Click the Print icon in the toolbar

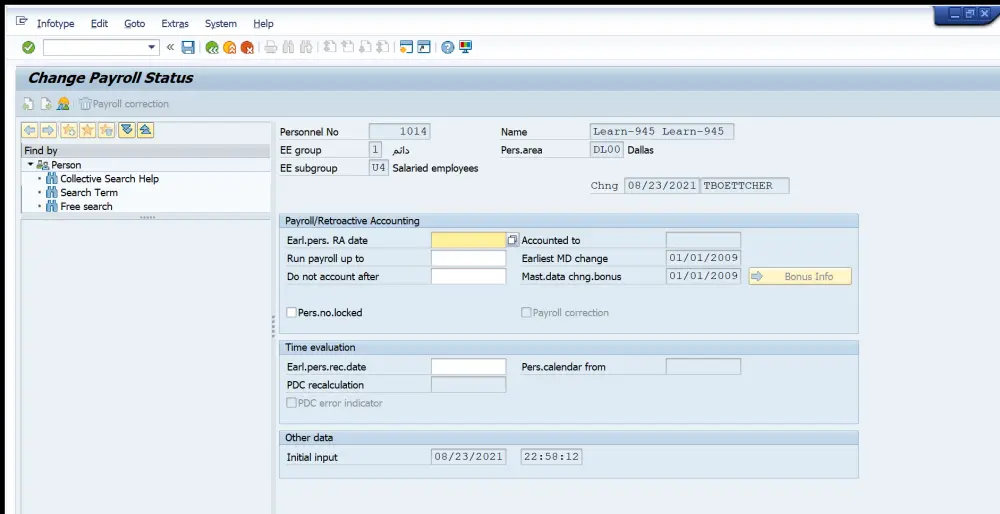click(x=270, y=47)
